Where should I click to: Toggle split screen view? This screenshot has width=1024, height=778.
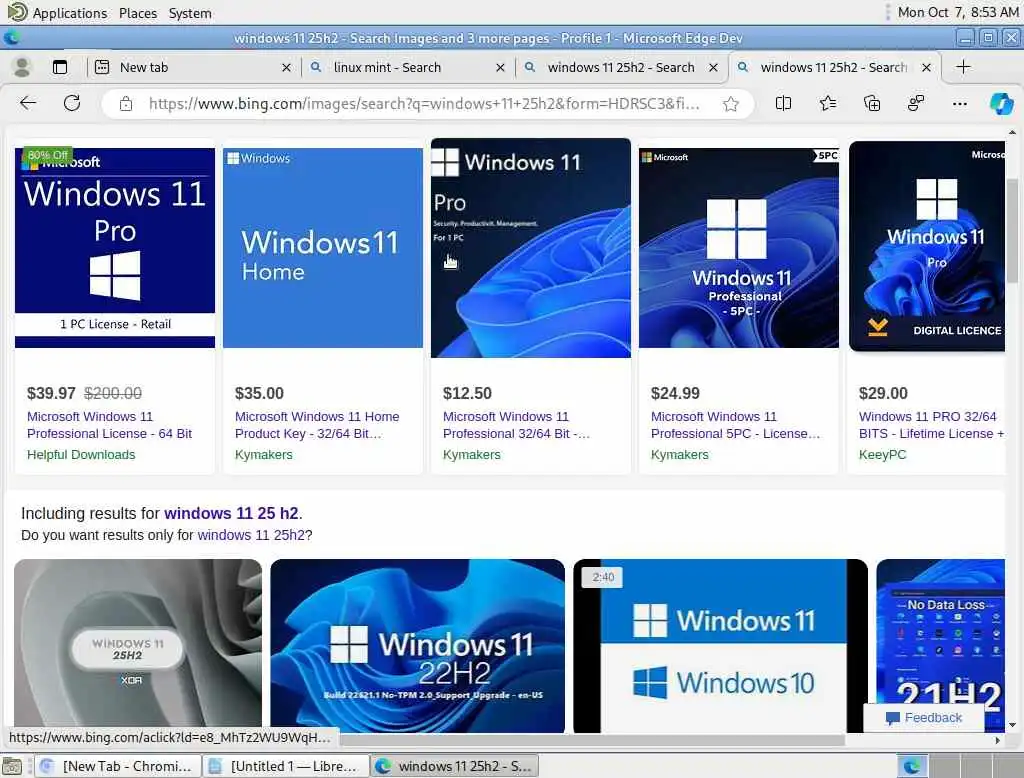point(784,103)
